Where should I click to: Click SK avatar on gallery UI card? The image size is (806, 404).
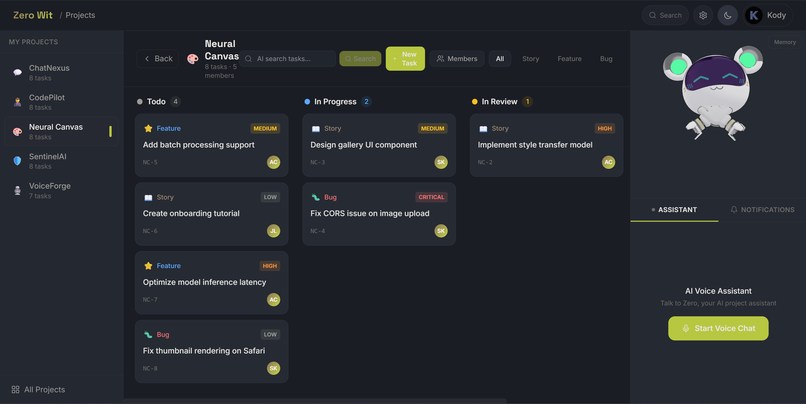tap(441, 162)
